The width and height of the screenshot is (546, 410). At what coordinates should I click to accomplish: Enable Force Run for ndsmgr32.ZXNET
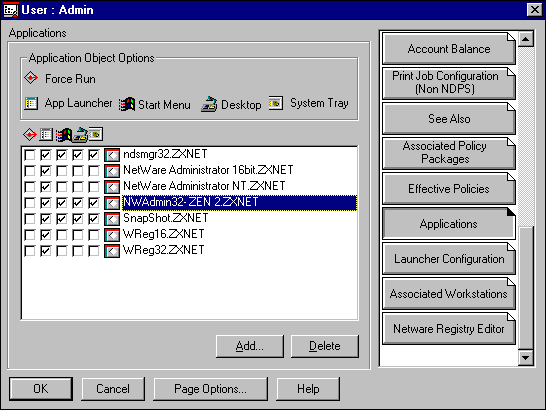pyautogui.click(x=30, y=155)
